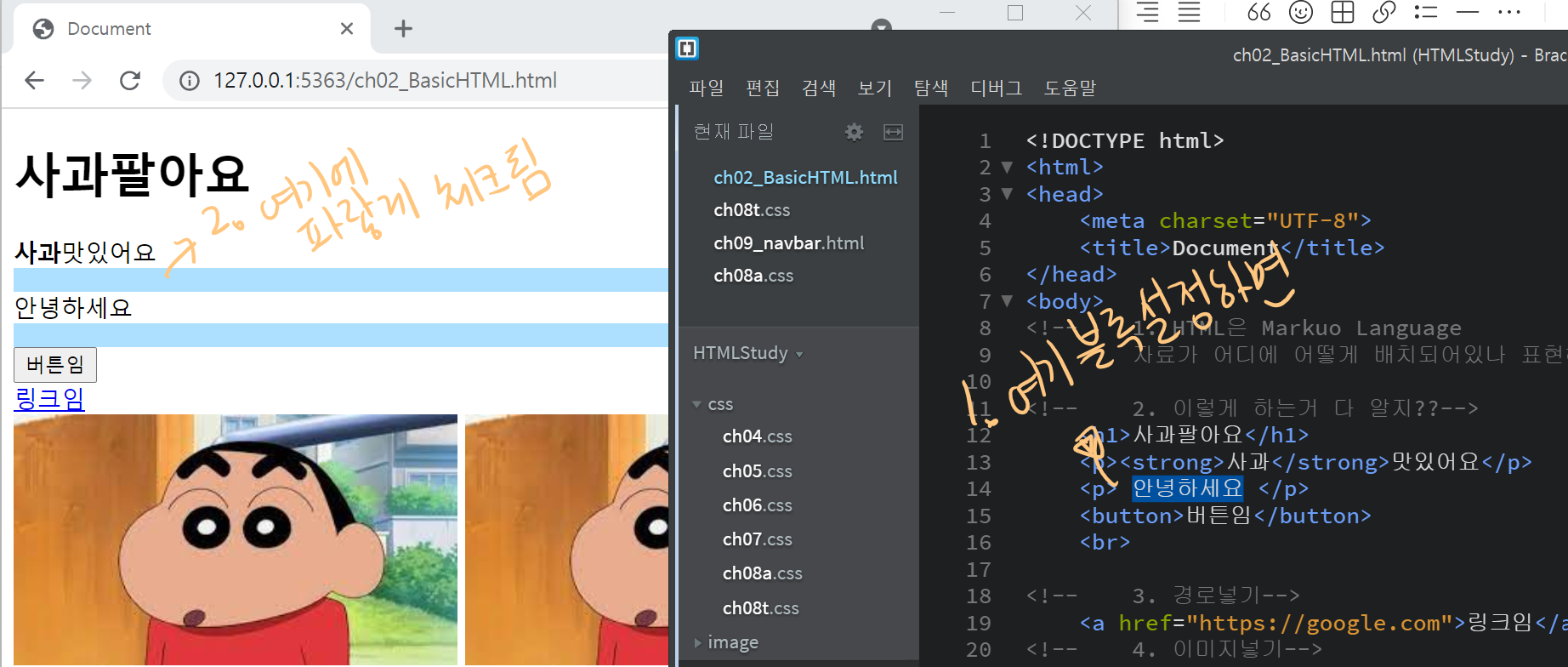Click the Brackets app logo icon

[x=687, y=48]
